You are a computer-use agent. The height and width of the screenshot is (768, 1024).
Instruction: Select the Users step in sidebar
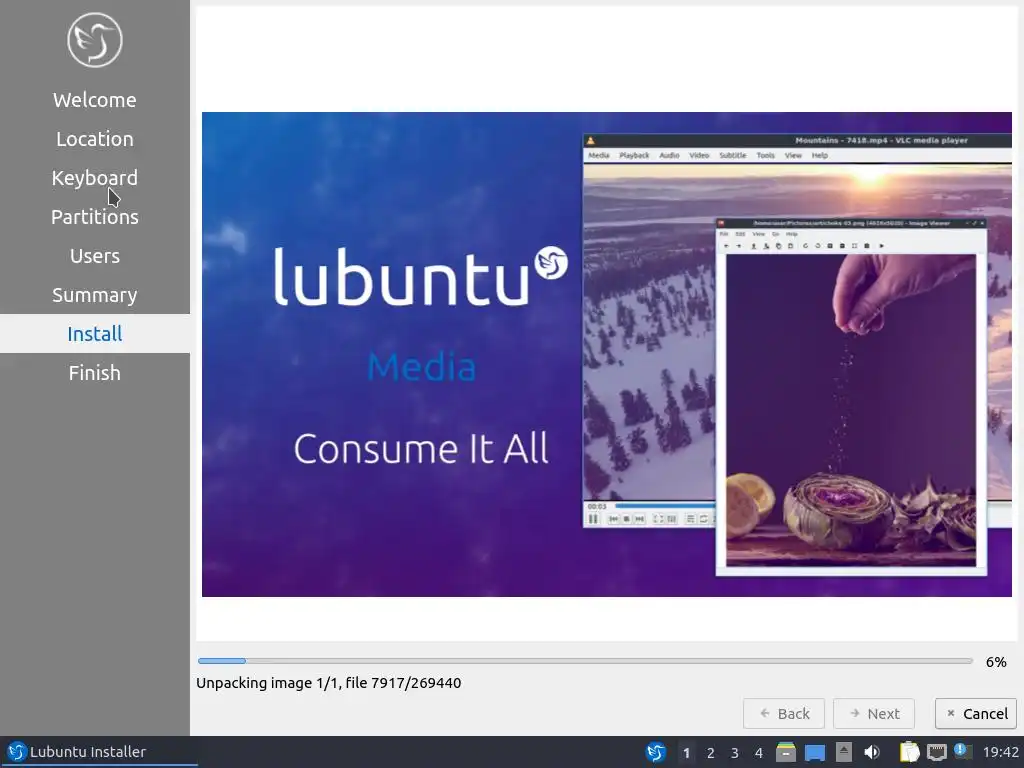tap(95, 256)
